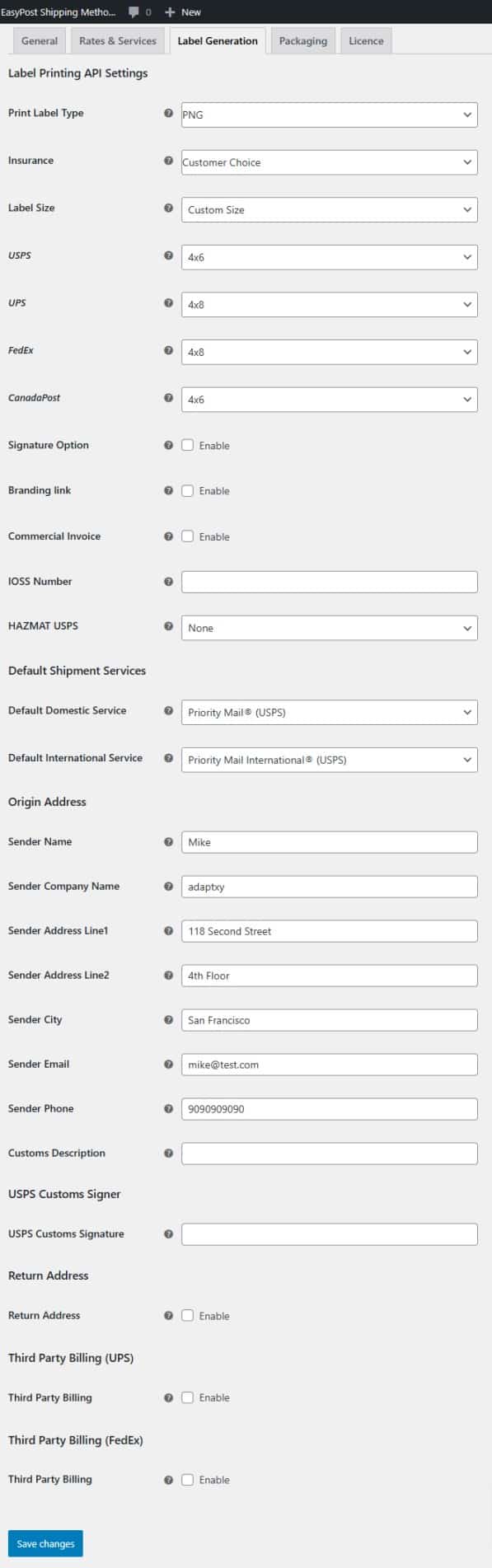Enable Commercial Invoice

pyautogui.click(x=187, y=536)
